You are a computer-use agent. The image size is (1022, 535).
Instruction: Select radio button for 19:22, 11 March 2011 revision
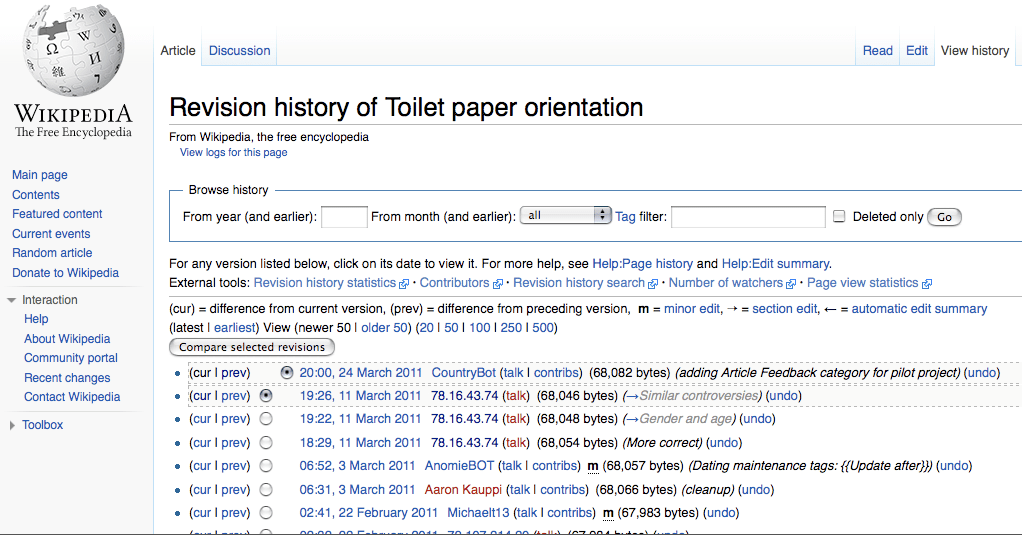click(266, 419)
